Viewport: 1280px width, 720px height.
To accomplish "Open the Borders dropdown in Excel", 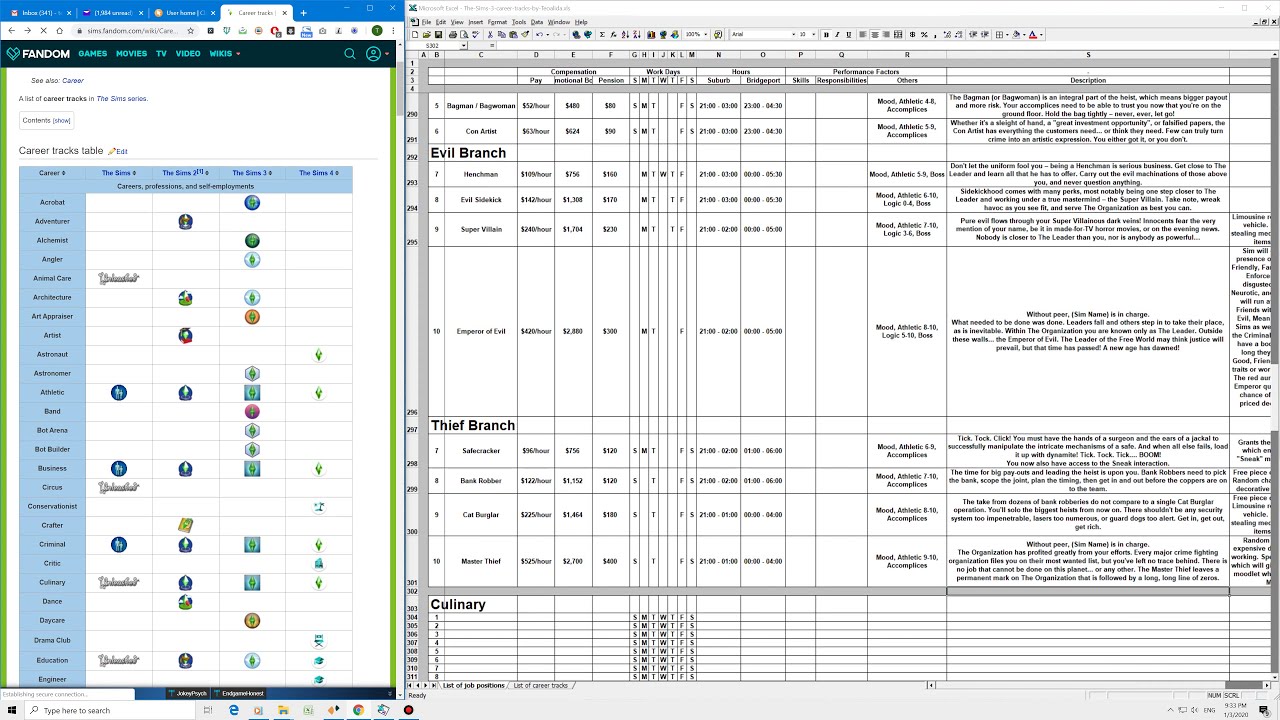I will [x=1007, y=34].
